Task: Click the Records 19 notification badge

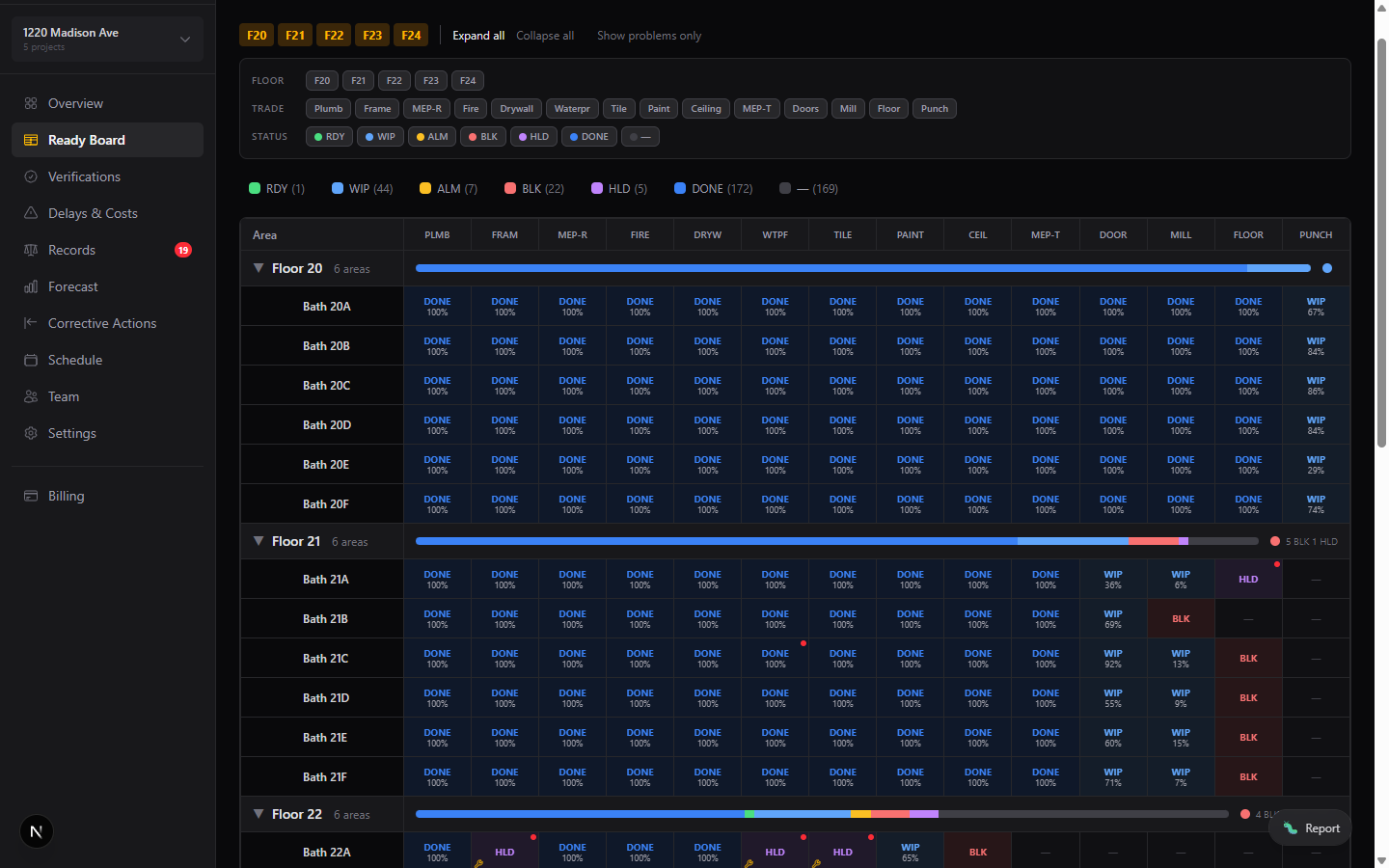Action: coord(183,250)
